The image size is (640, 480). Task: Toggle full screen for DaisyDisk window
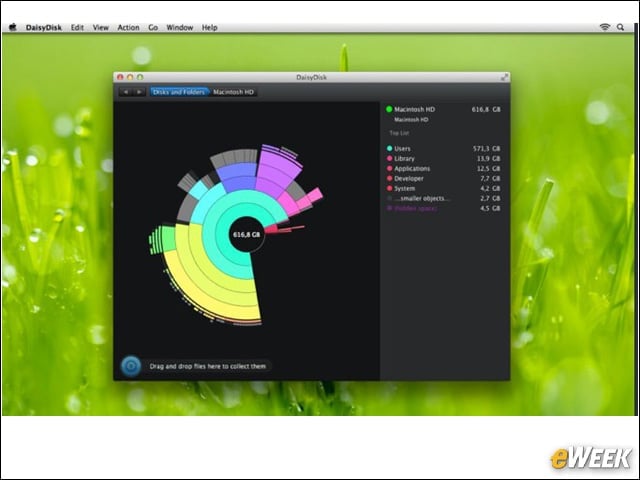tap(504, 77)
